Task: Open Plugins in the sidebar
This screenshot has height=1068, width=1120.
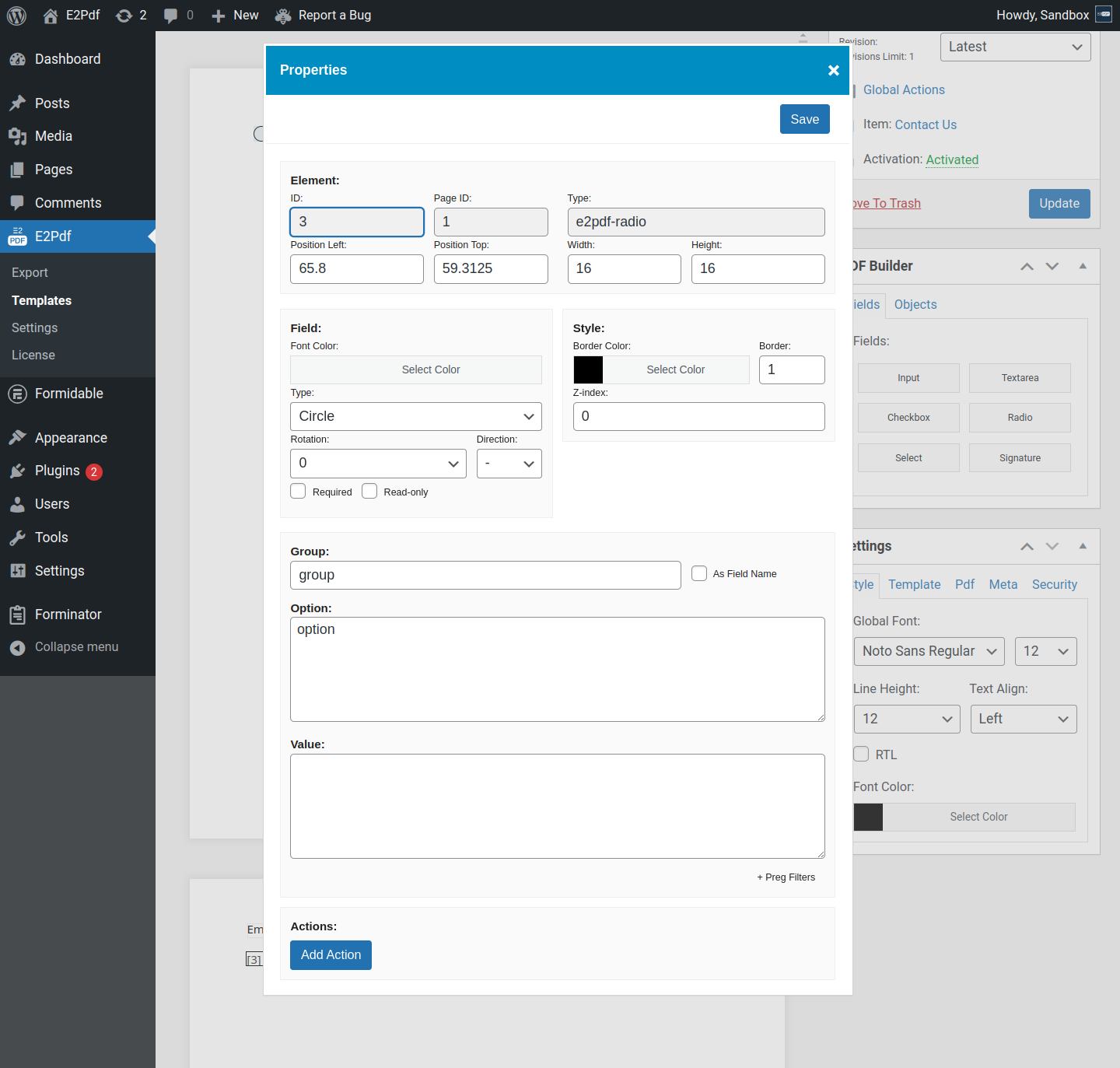Action: click(57, 471)
